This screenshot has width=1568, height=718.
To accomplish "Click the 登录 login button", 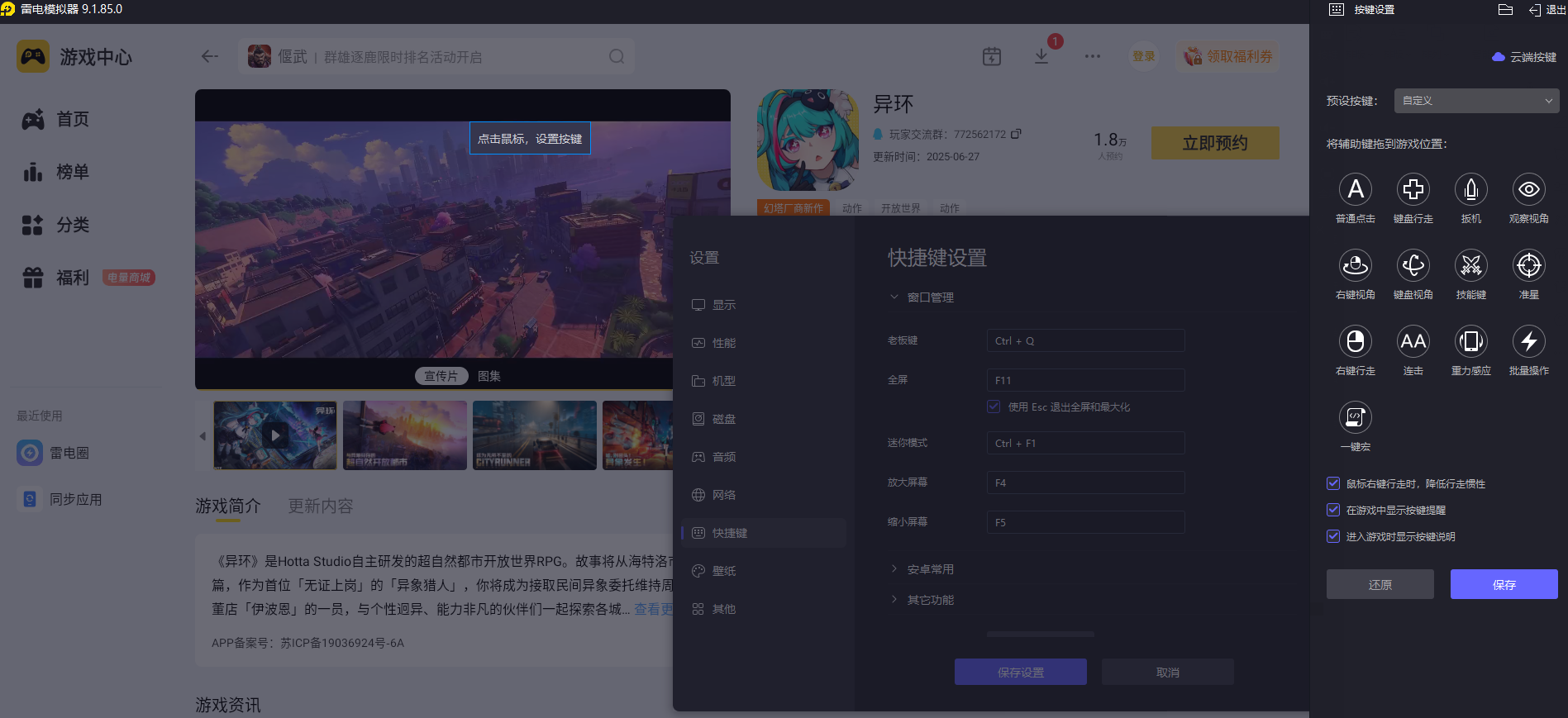I will (1144, 56).
